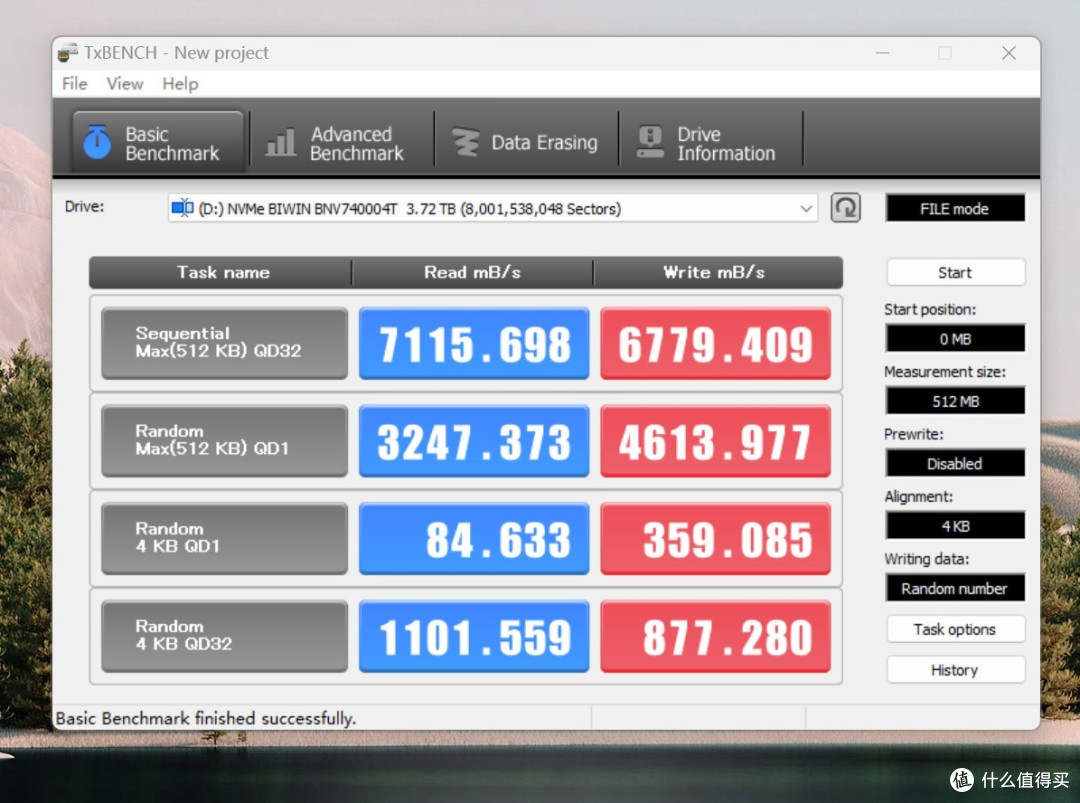Viewport: 1080px width, 803px height.
Task: Open benchmark History
Action: [x=955, y=669]
